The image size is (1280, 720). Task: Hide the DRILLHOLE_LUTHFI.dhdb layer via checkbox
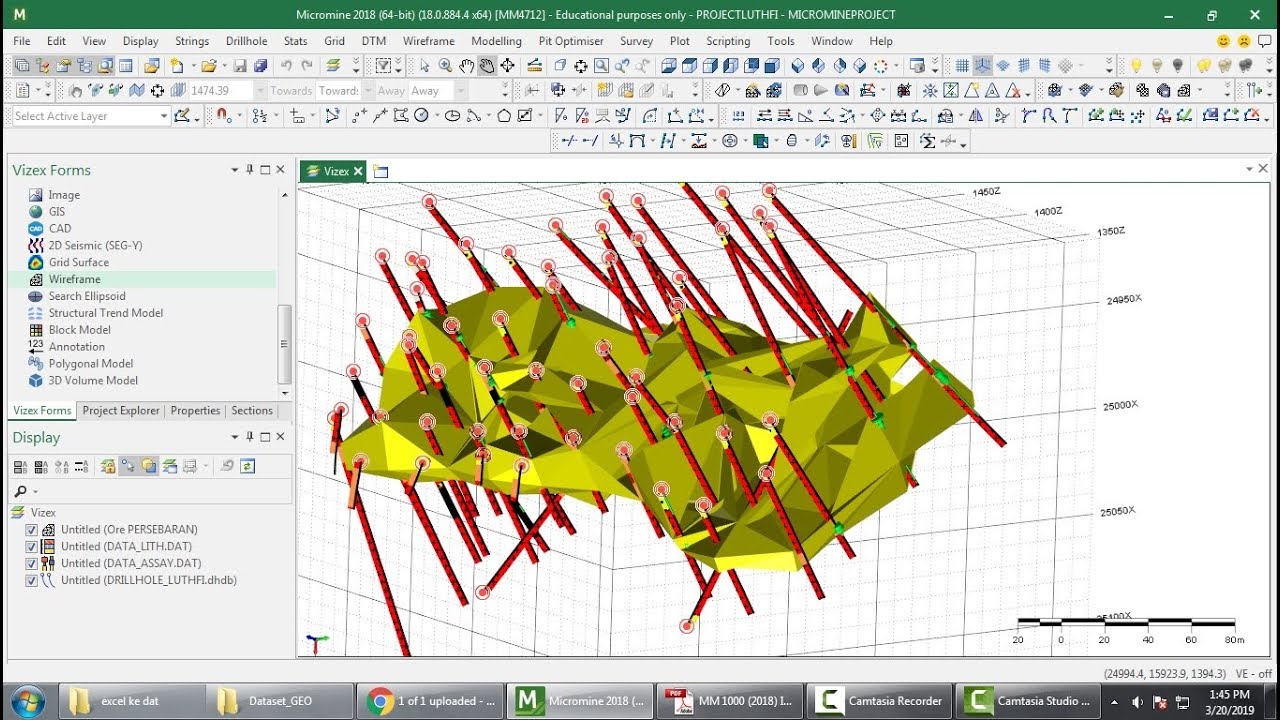[32, 581]
